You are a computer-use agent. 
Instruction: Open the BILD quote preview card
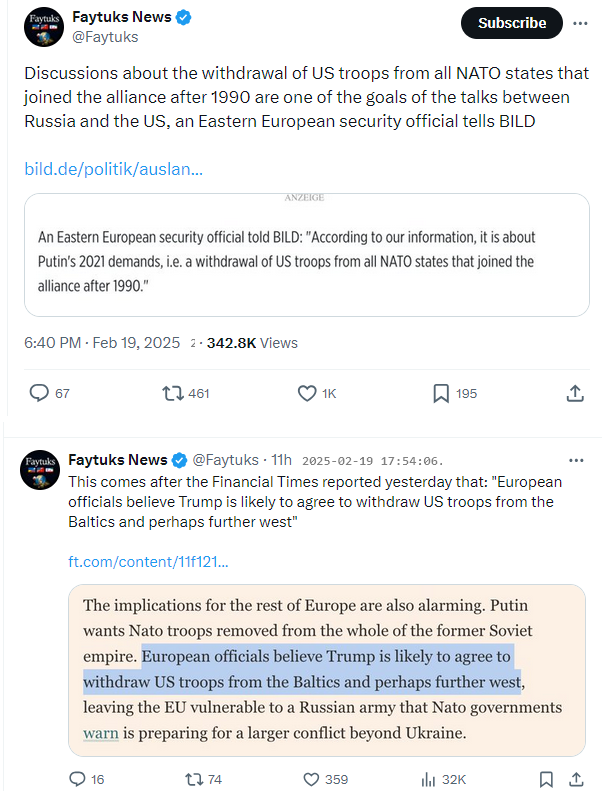click(306, 254)
